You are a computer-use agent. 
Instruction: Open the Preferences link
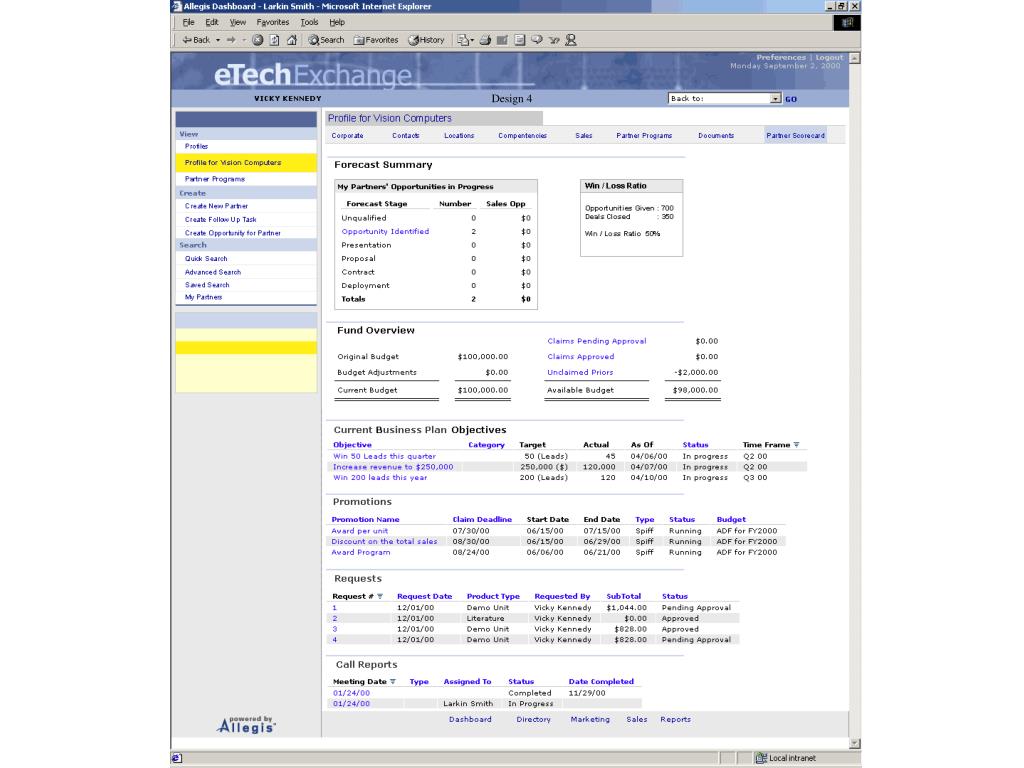pyautogui.click(x=781, y=57)
